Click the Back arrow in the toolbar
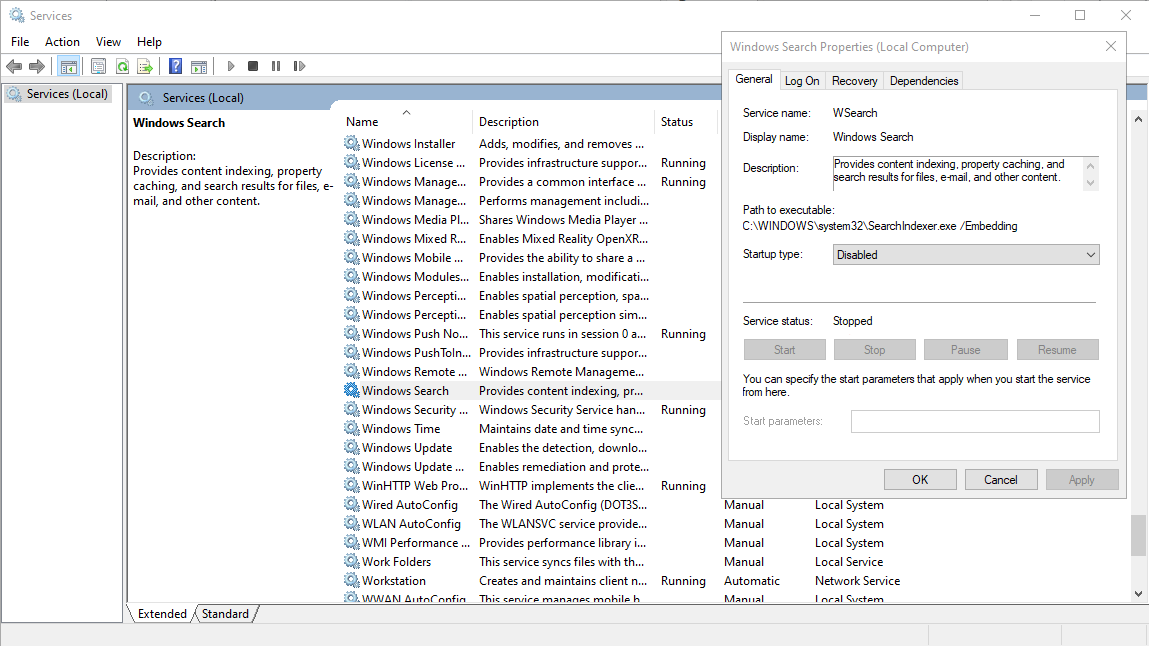The image size is (1149, 646). pyautogui.click(x=14, y=66)
